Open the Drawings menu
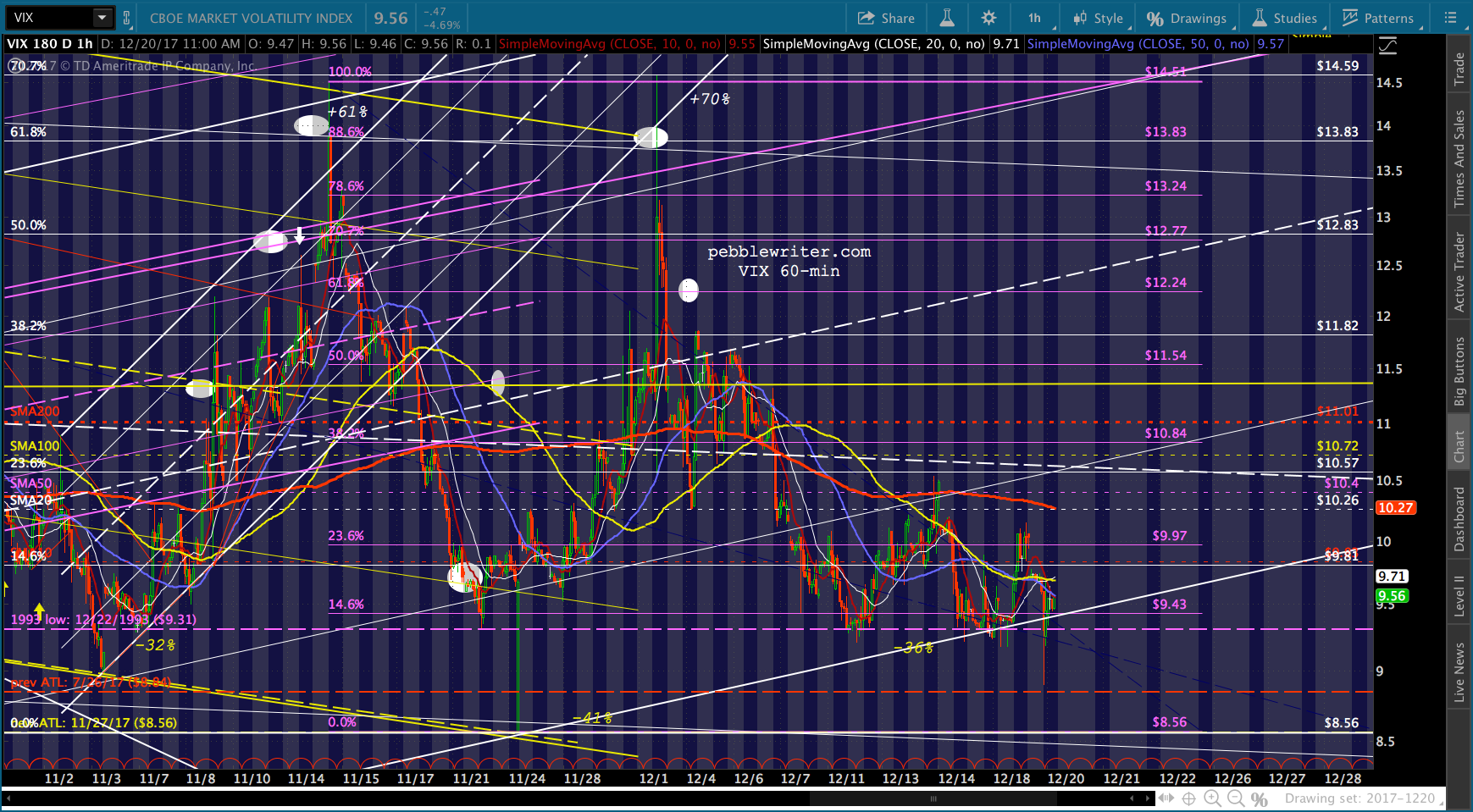The width and height of the screenshot is (1473, 812). pos(1187,18)
